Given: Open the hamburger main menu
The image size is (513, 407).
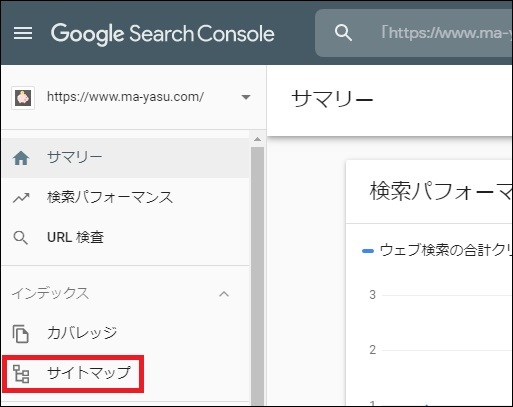Looking at the screenshot, I should click(x=23, y=33).
